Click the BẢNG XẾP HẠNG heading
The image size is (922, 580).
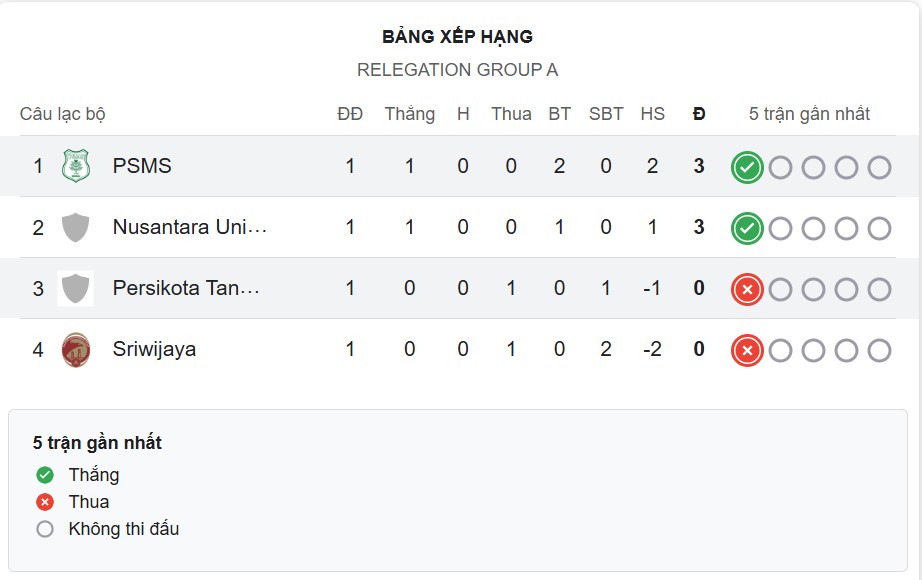tap(458, 36)
